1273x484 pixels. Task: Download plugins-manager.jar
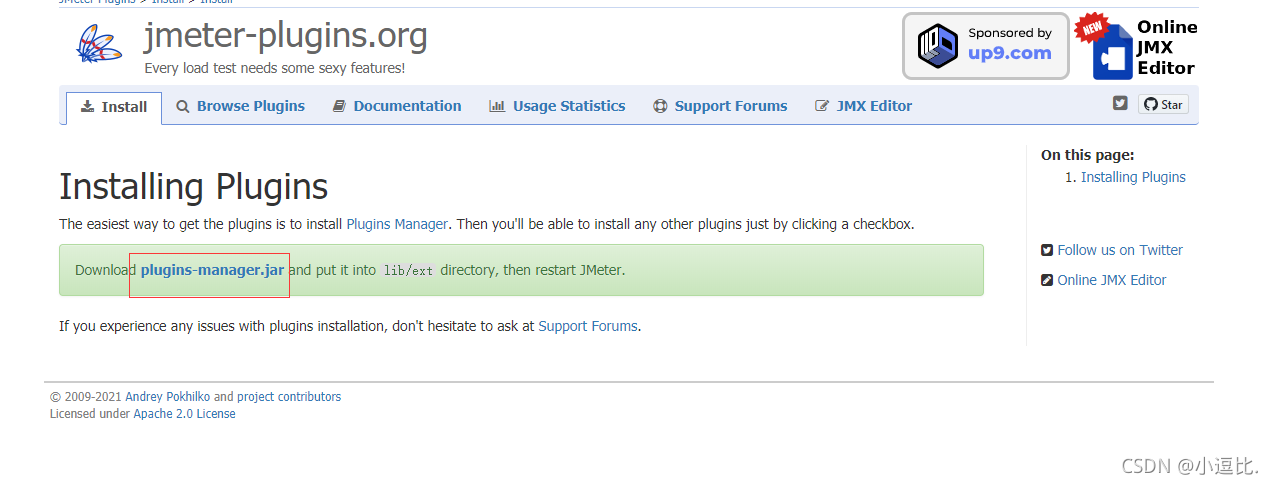coord(212,270)
